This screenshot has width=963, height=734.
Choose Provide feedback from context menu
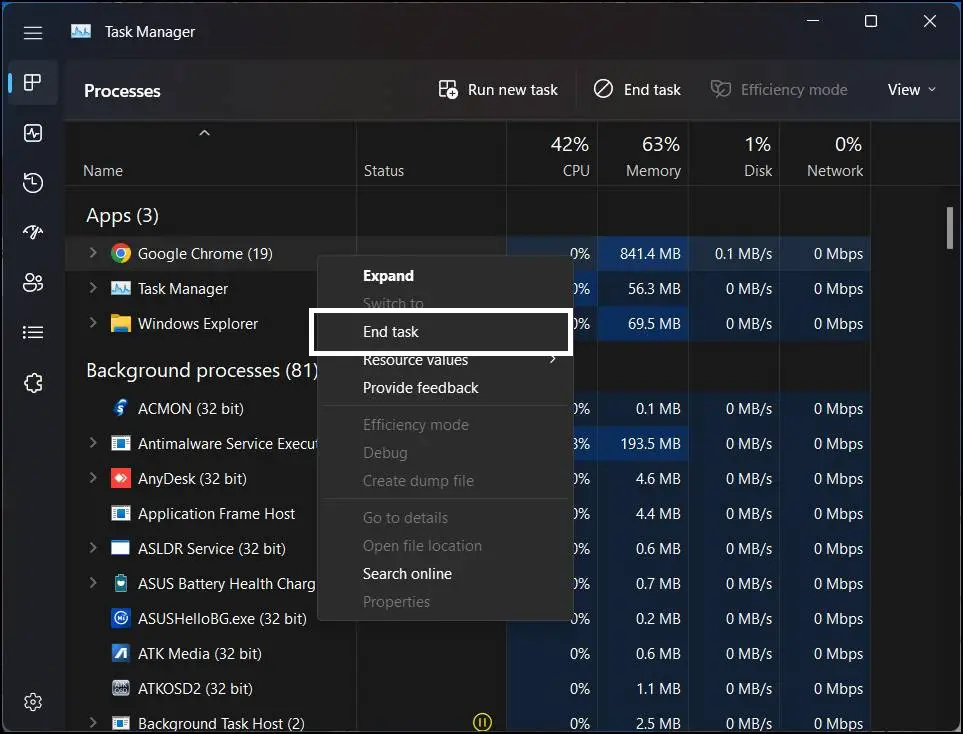[x=420, y=388]
